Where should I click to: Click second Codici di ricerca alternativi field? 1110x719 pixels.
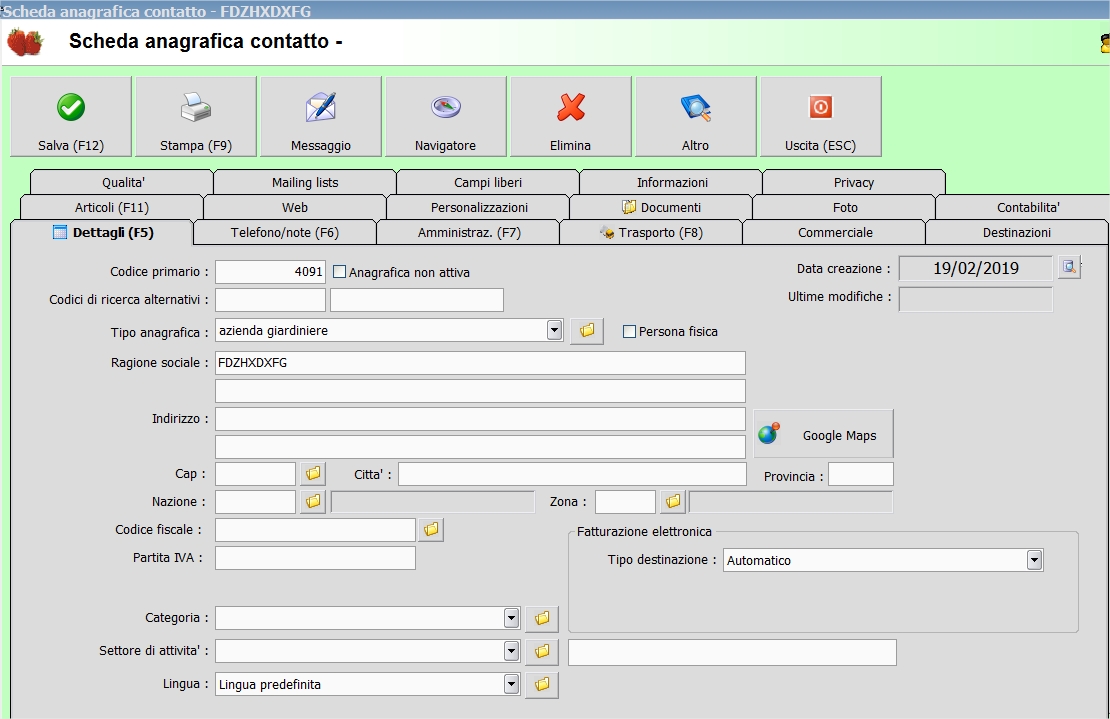417,300
